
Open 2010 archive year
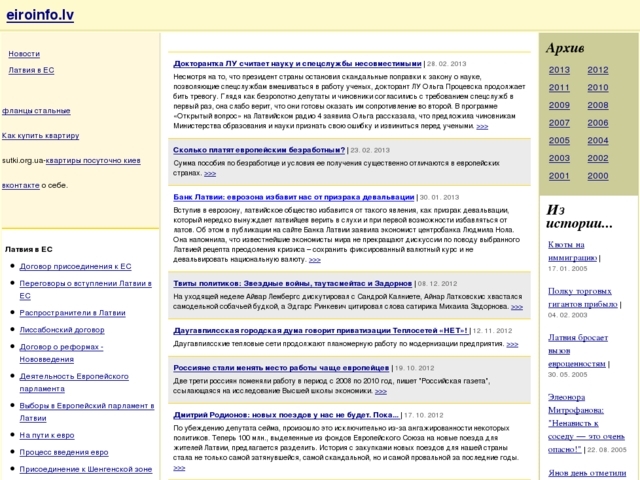(x=598, y=88)
